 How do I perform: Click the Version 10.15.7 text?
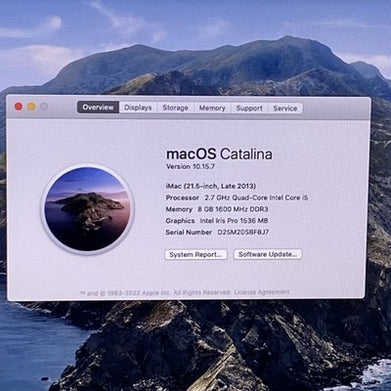190,166
